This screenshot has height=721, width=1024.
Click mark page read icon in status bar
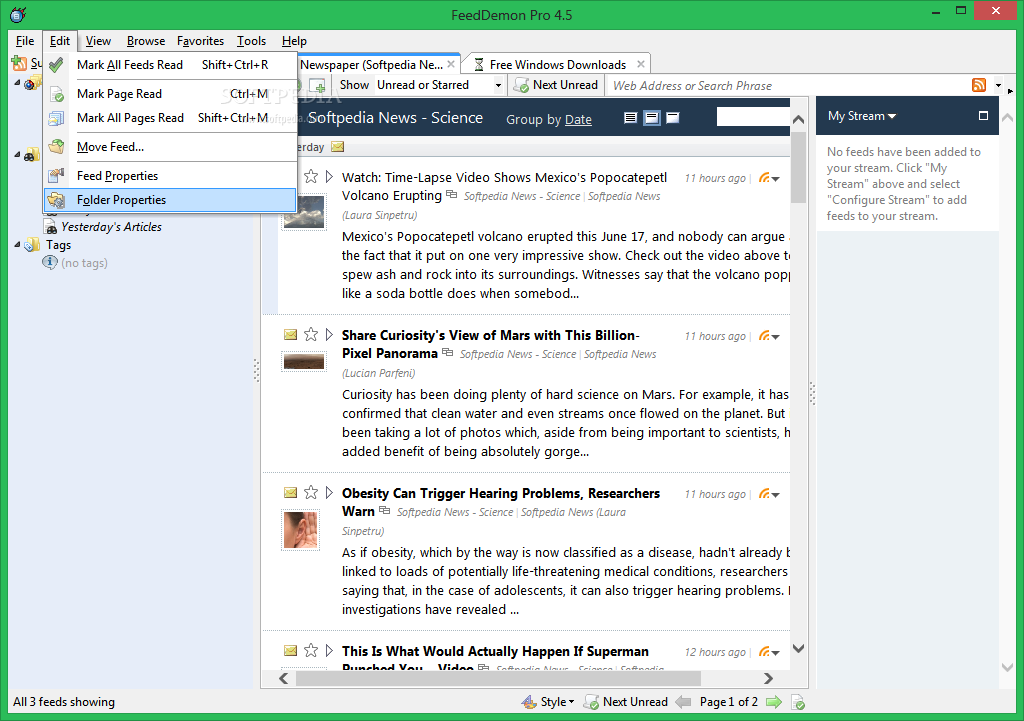(797, 703)
